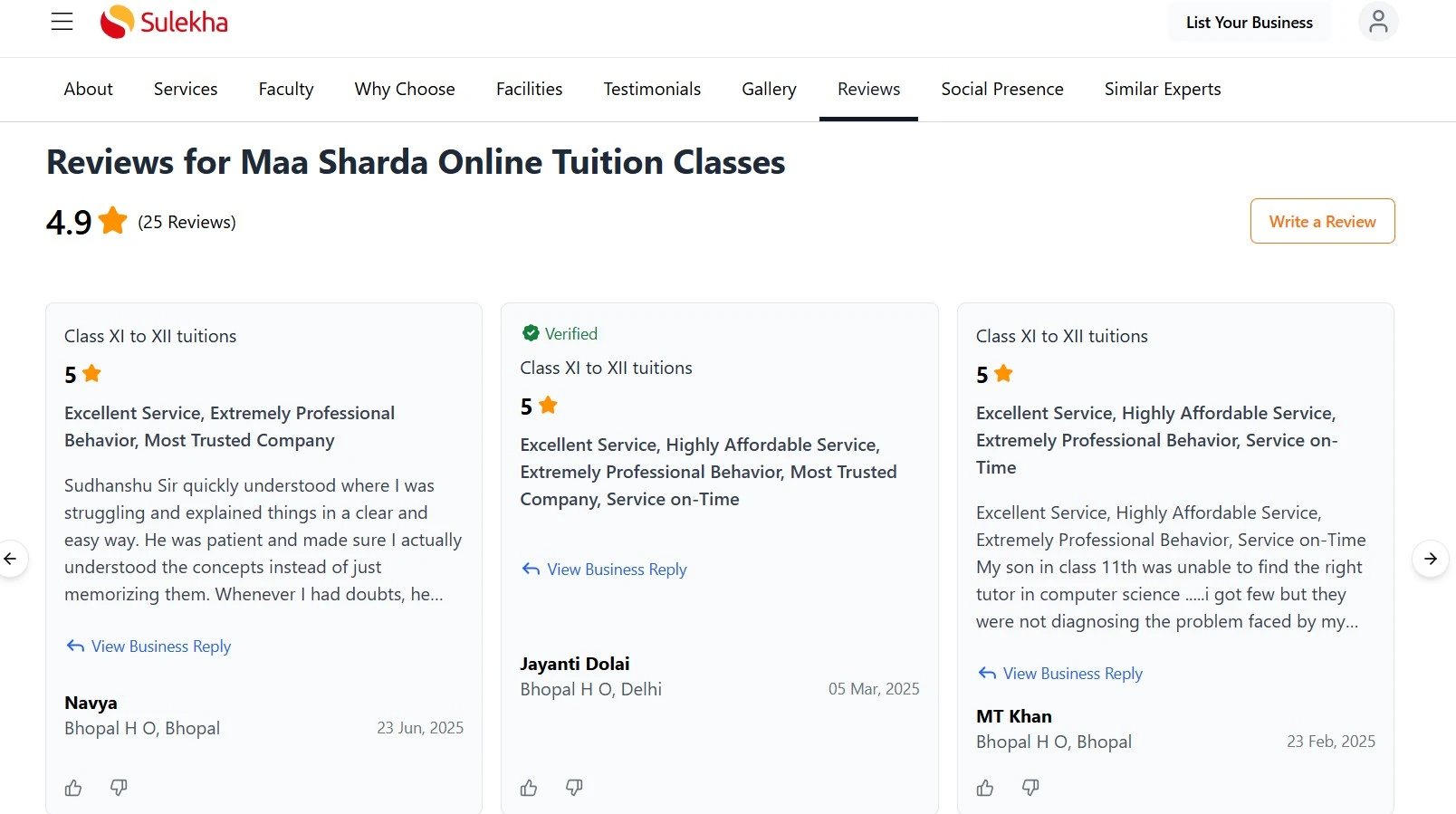Open the Gallery section
Viewport: 1456px width, 814px height.
pyautogui.click(x=768, y=89)
